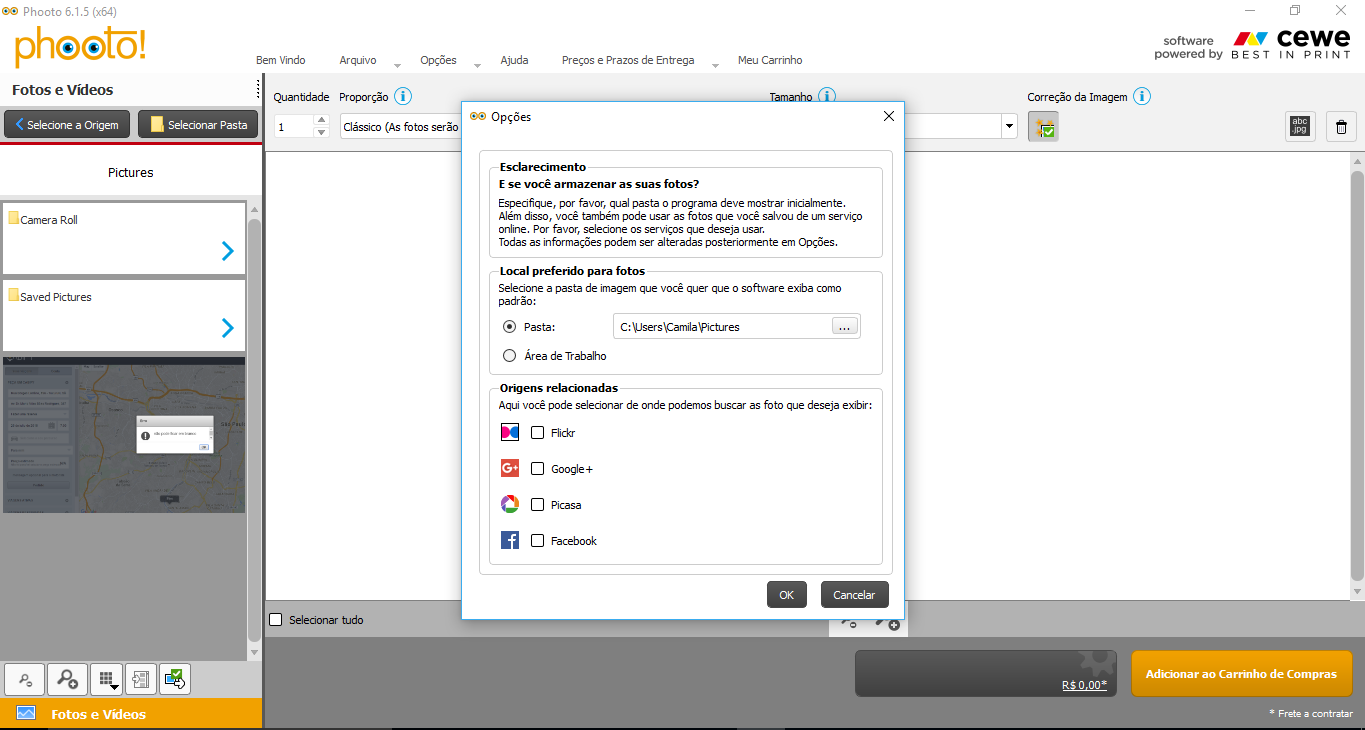This screenshot has height=730, width=1365.
Task: Click the browse button beside folder path
Action: pos(844,327)
